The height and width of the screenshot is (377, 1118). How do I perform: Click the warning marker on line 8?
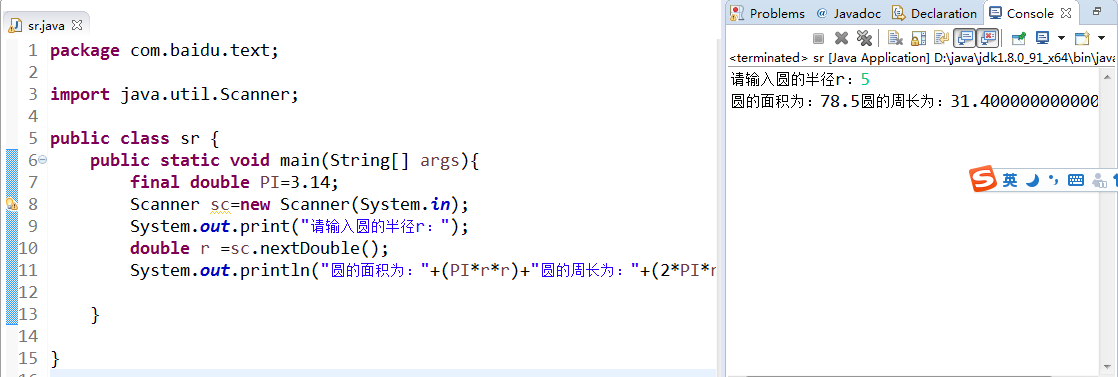(11, 204)
